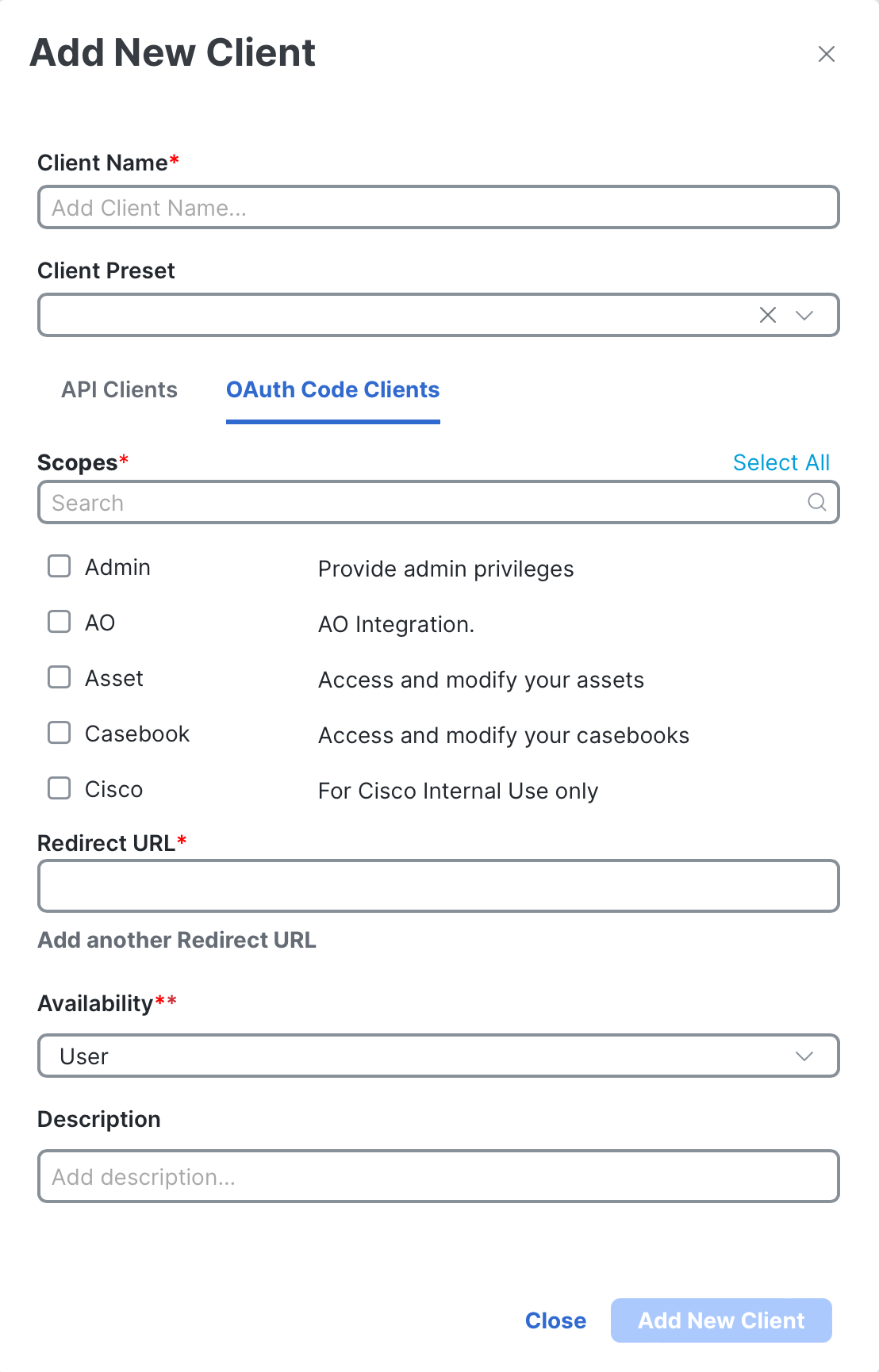Select the OAuth Code Clients tab

tap(333, 389)
